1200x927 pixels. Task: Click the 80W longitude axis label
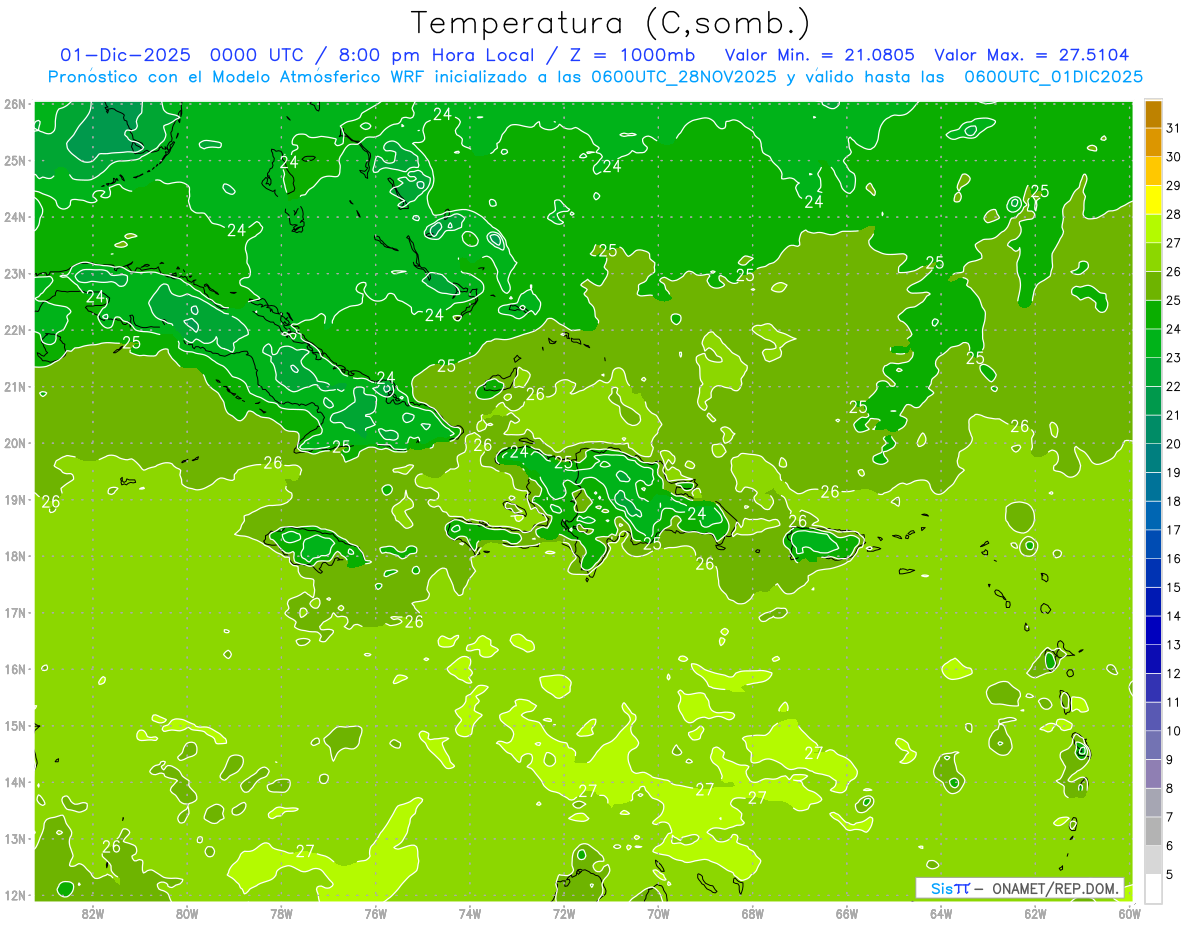(x=187, y=913)
